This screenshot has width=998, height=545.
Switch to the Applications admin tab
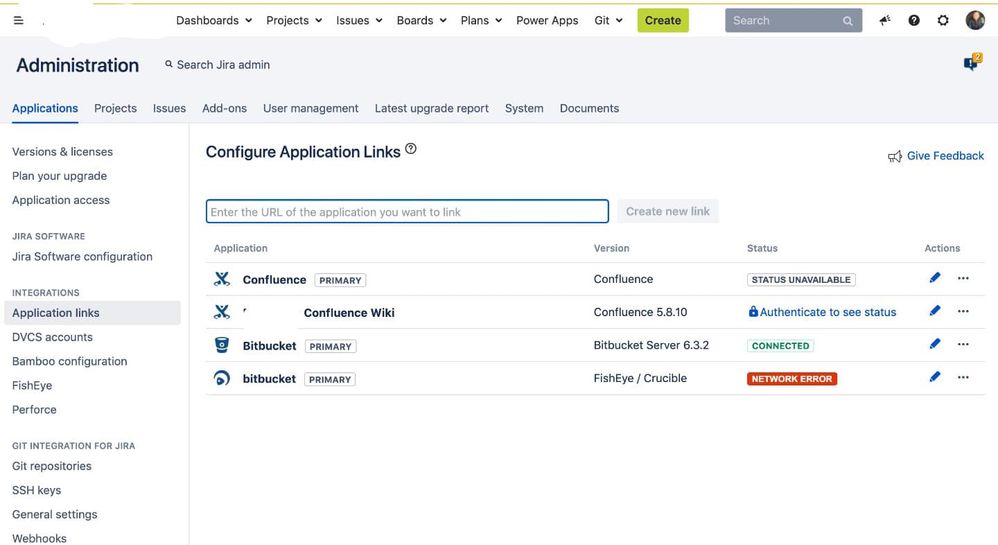(x=45, y=108)
